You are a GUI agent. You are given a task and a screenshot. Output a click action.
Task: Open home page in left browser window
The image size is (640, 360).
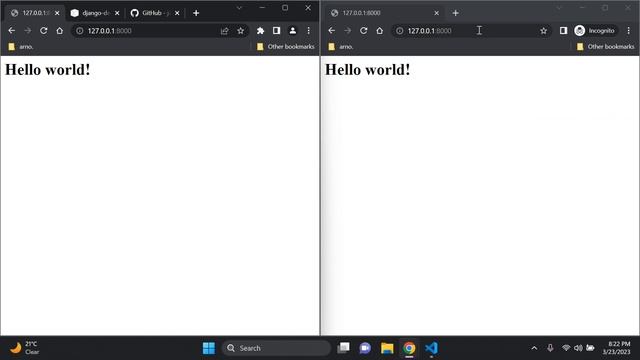(60, 31)
